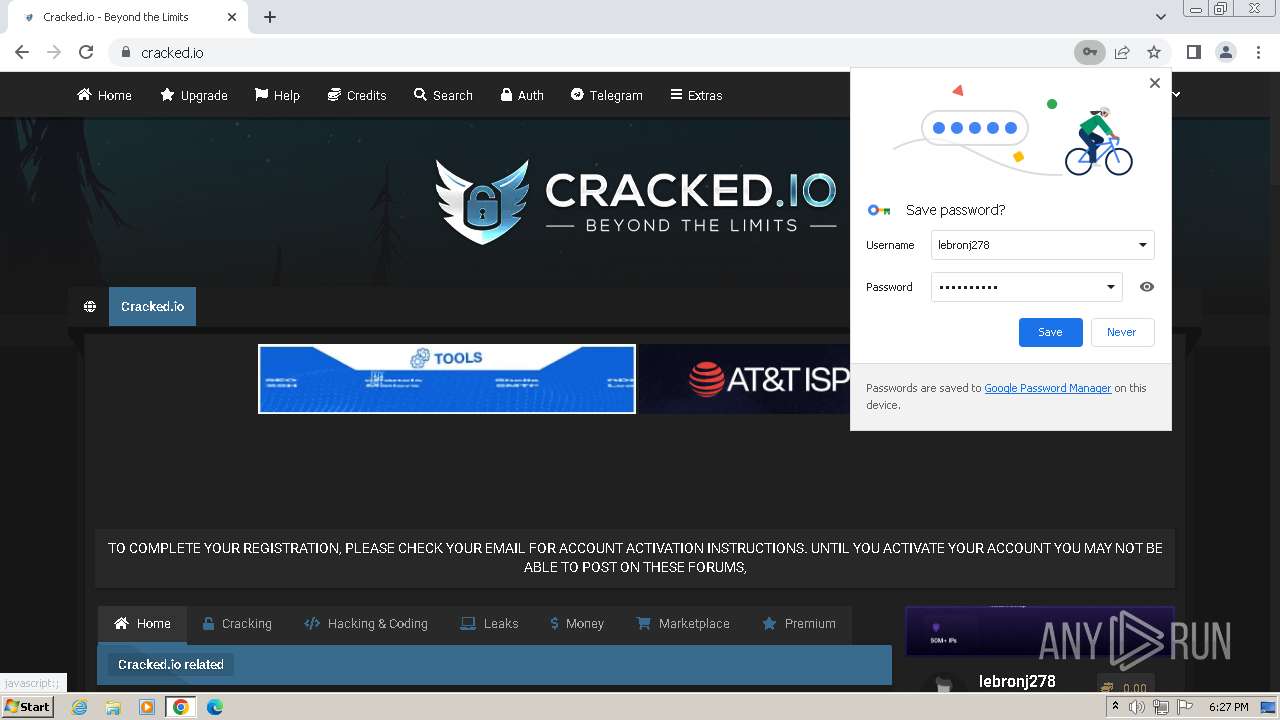Open File Explorer from taskbar

click(113, 707)
